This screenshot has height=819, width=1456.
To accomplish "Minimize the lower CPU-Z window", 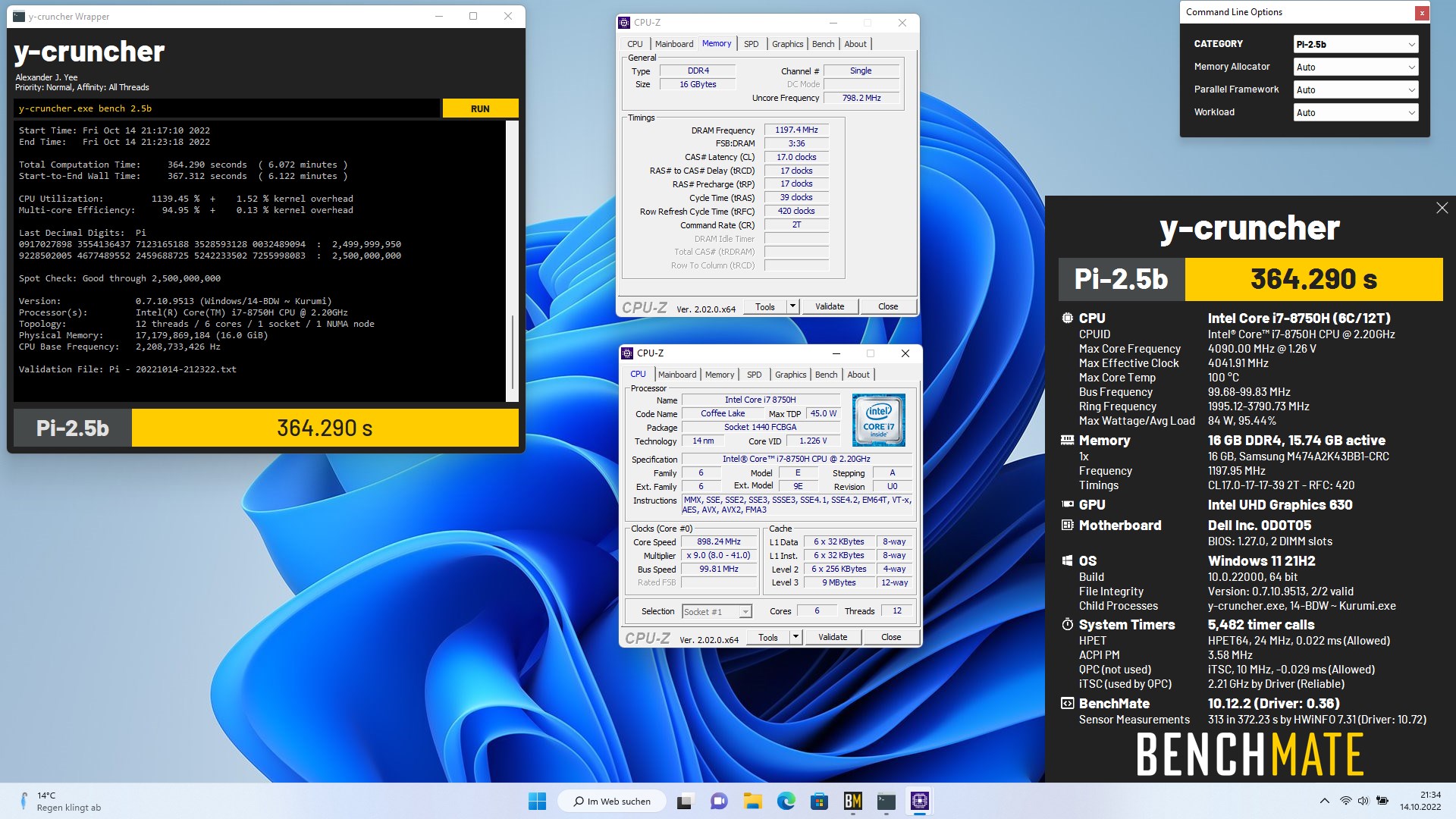I will (836, 353).
